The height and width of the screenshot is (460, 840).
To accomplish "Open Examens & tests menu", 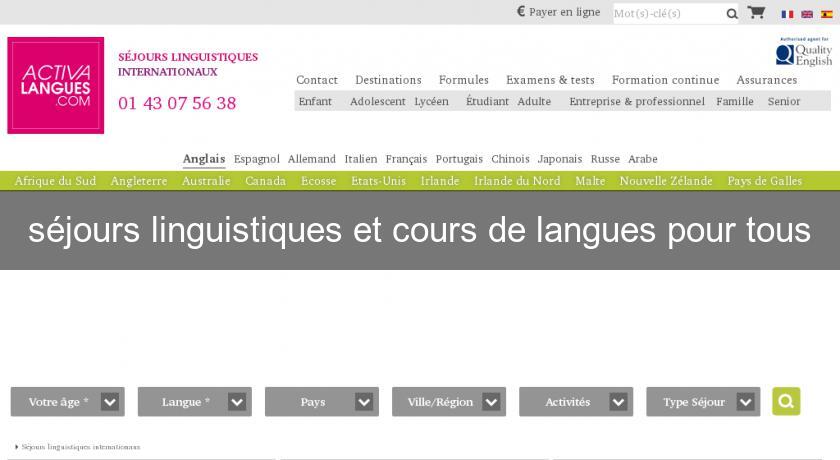I will tap(550, 80).
